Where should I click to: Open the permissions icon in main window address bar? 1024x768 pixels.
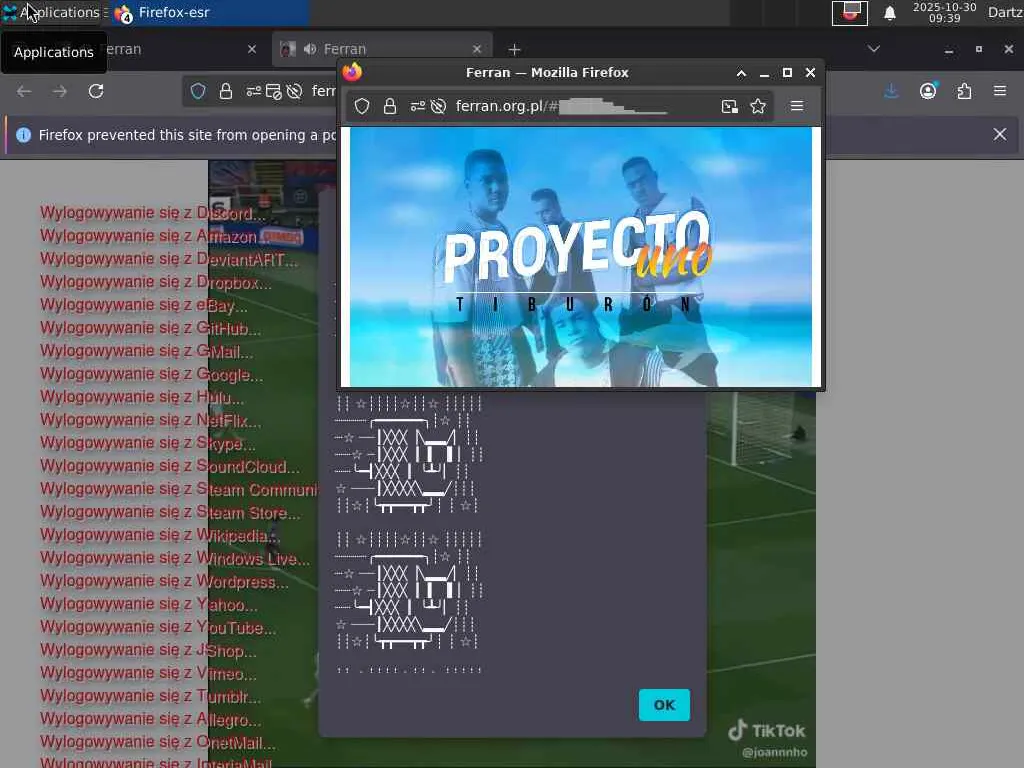point(253,91)
